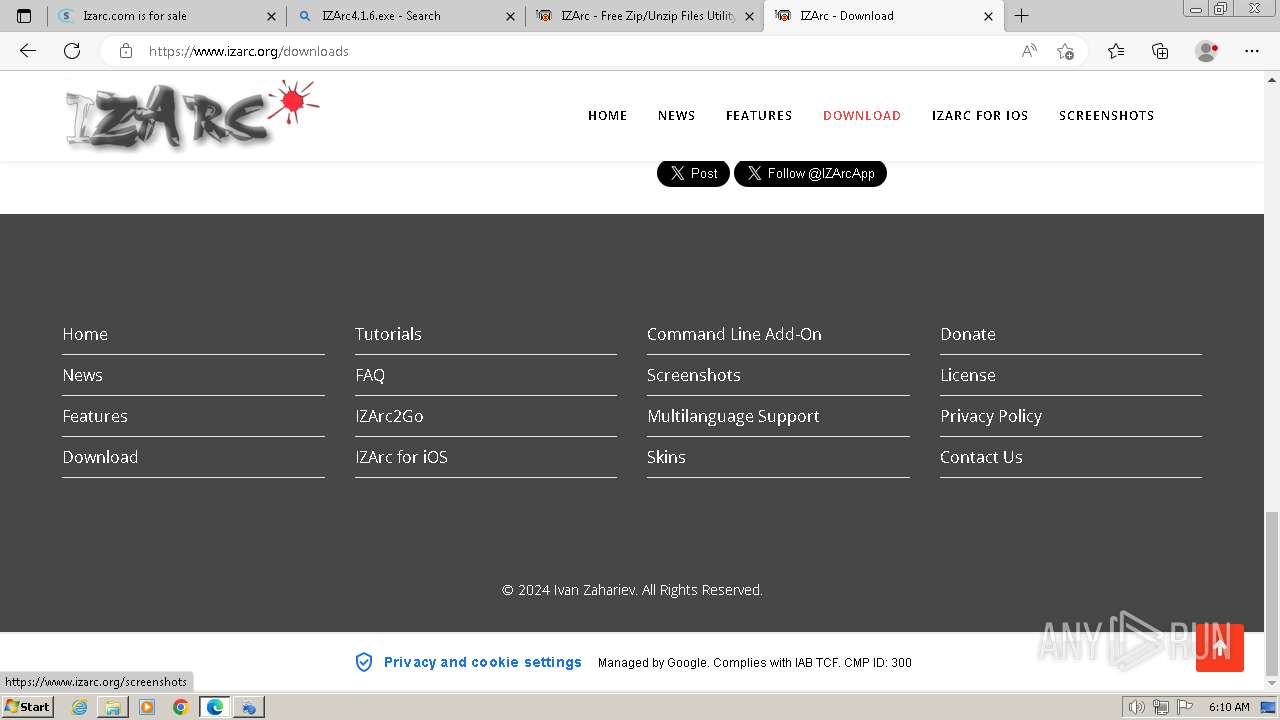Viewport: 1280px width, 720px height.
Task: Click the IZArc logo image
Action: 192,115
